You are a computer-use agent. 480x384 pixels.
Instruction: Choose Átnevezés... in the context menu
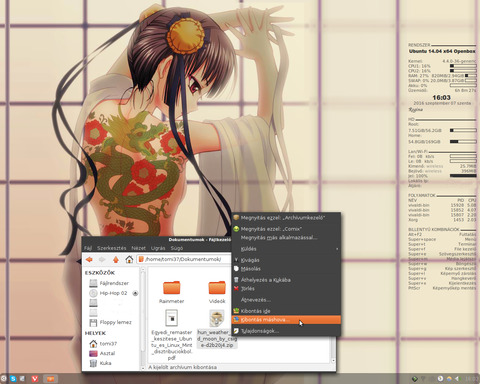point(286,300)
